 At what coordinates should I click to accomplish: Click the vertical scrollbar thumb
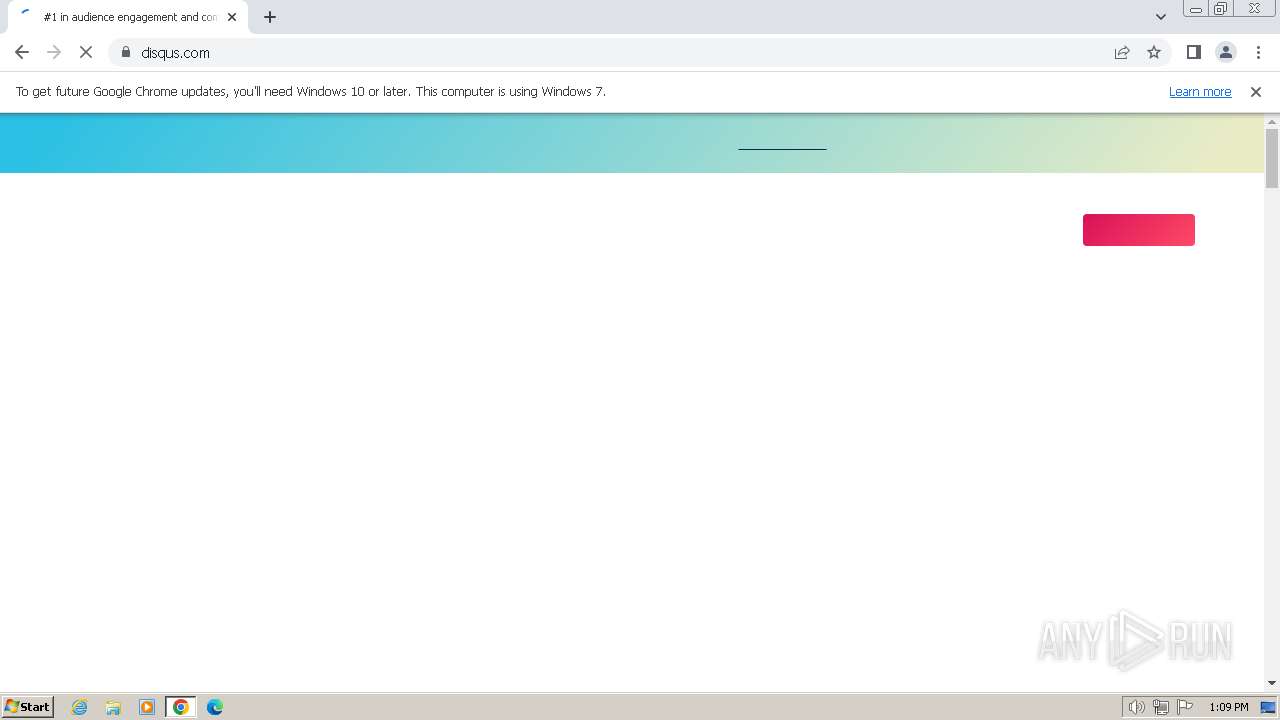pyautogui.click(x=1272, y=158)
